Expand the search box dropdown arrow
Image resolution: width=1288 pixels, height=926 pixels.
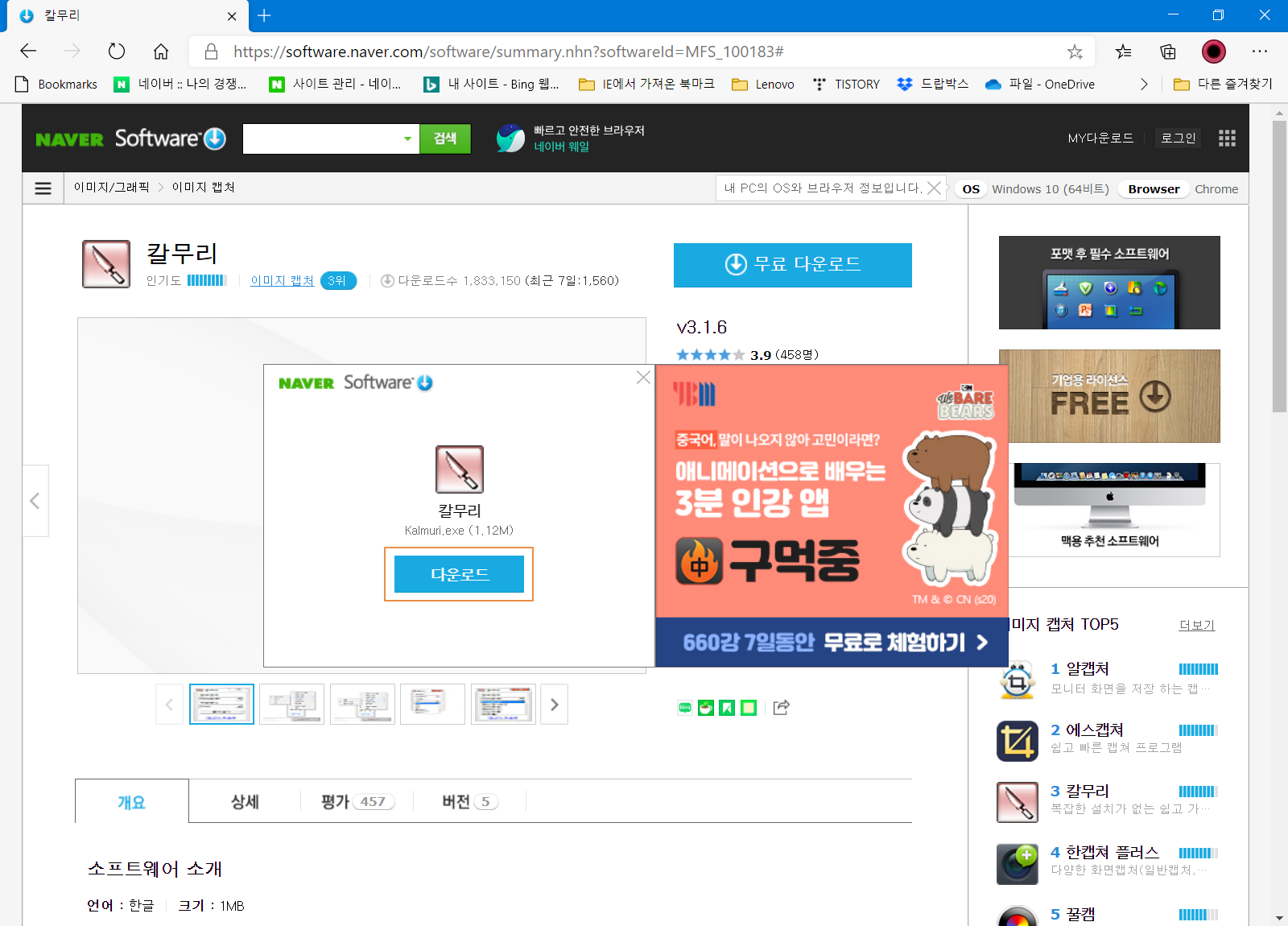[x=407, y=138]
